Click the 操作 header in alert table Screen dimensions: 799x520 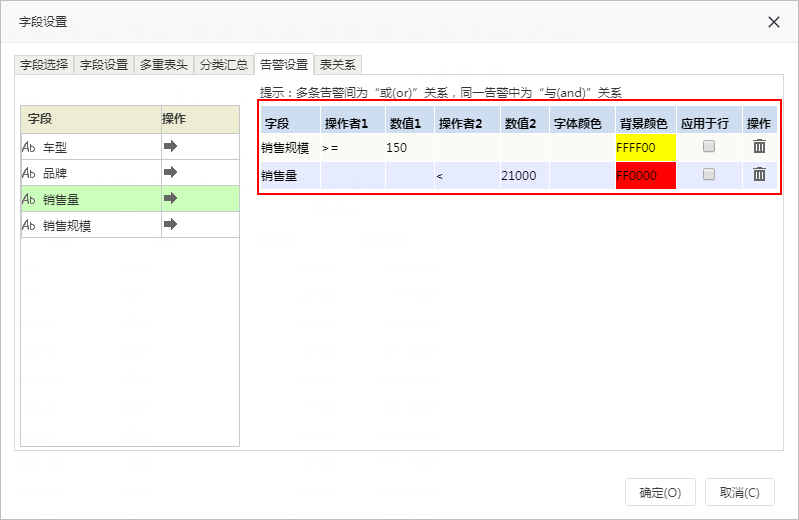point(760,120)
